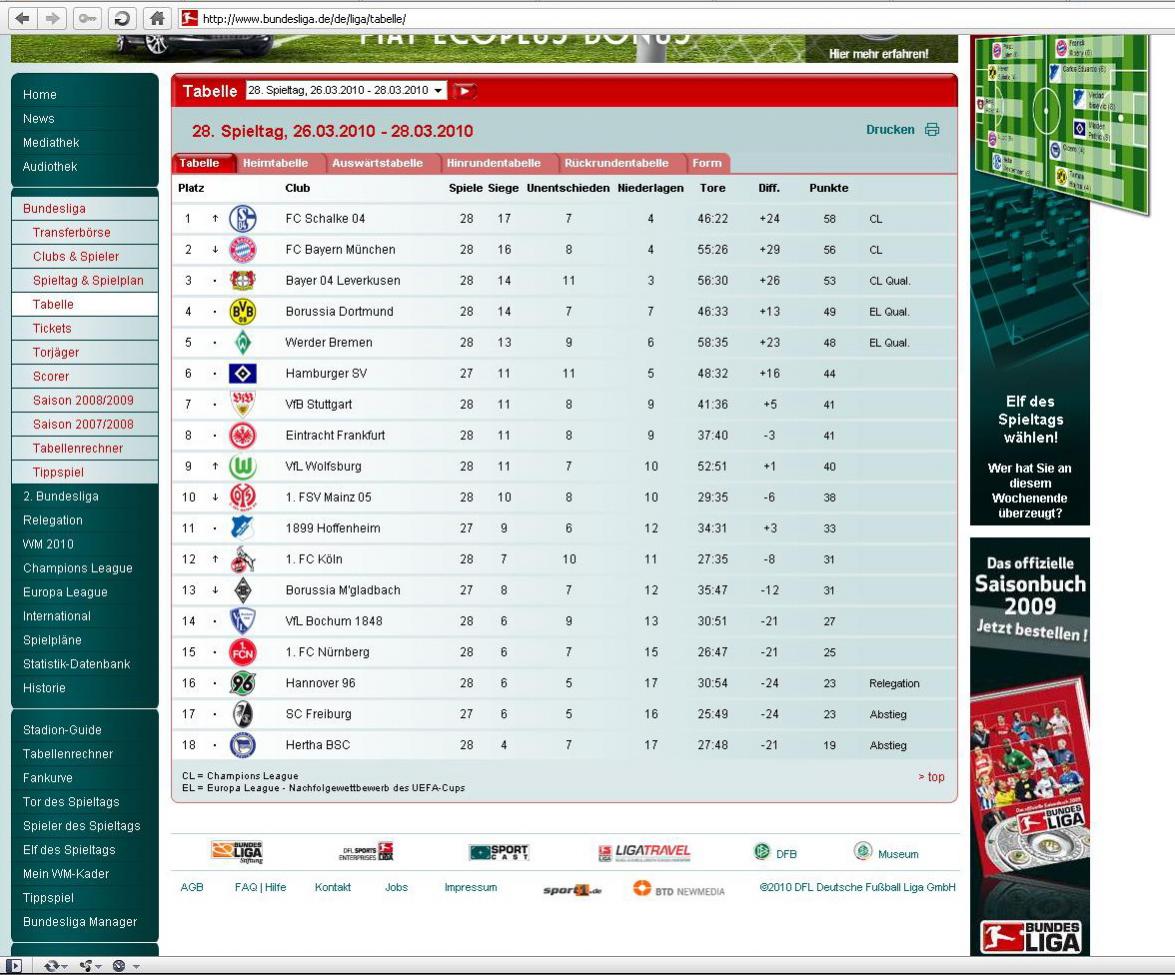The image size is (1175, 975).
Task: Open Transferbörse in the sidebar
Action: (x=71, y=232)
